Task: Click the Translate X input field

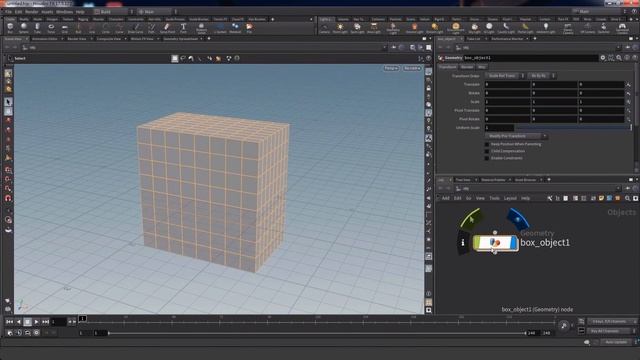Action: coord(507,84)
